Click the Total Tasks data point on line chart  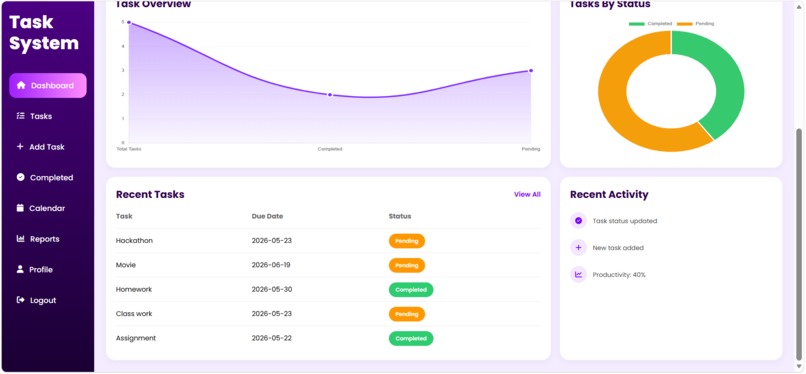(129, 22)
